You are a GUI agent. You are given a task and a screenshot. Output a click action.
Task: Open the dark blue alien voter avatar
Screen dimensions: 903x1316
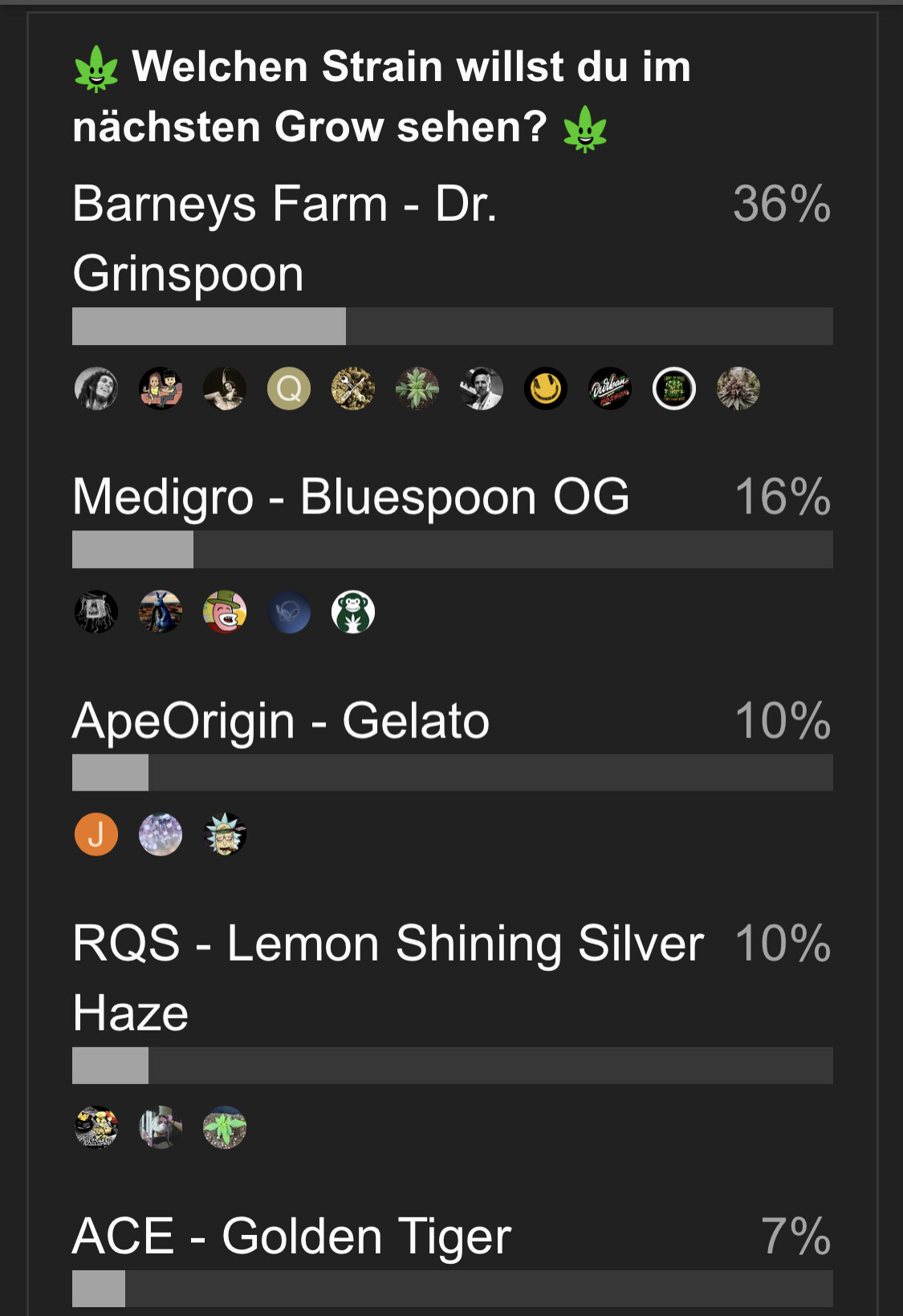click(289, 612)
